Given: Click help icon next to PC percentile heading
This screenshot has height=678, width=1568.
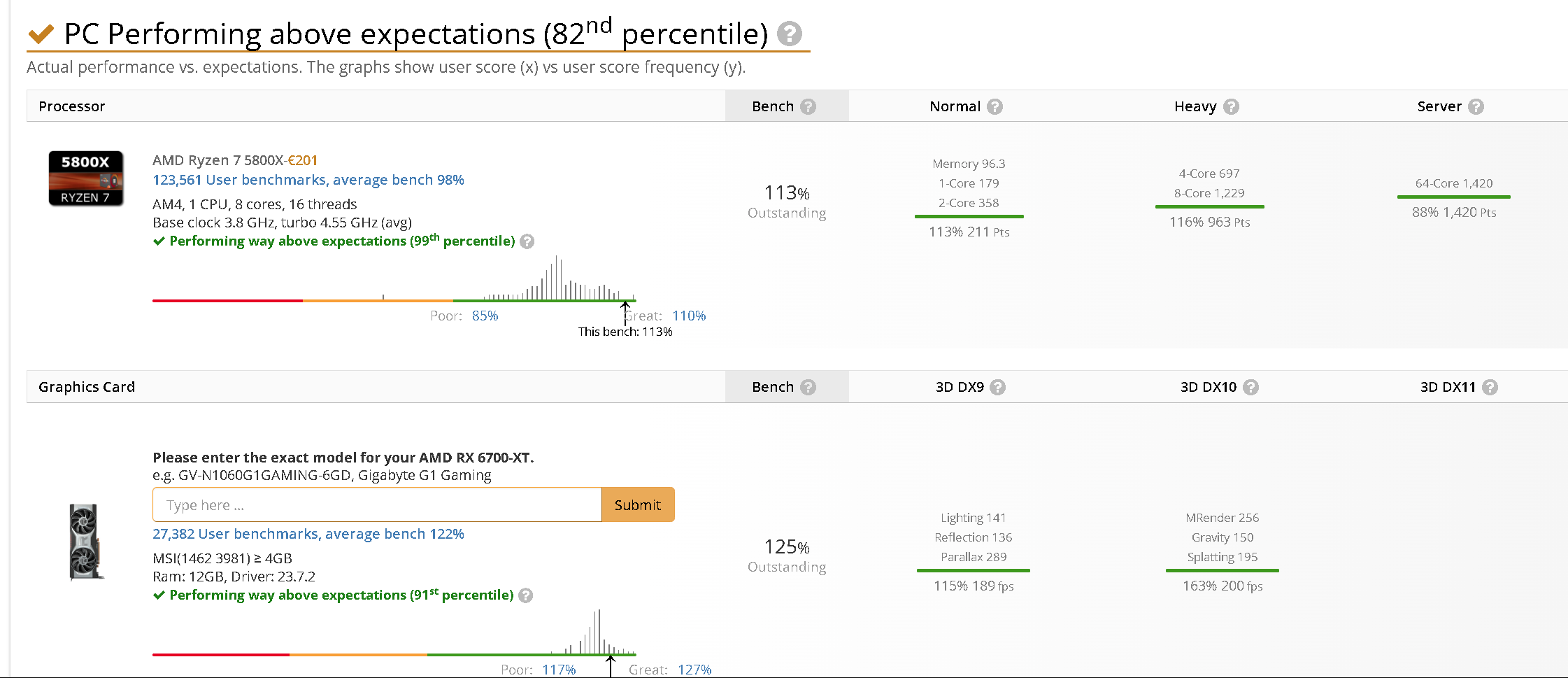Looking at the screenshot, I should pyautogui.click(x=790, y=34).
